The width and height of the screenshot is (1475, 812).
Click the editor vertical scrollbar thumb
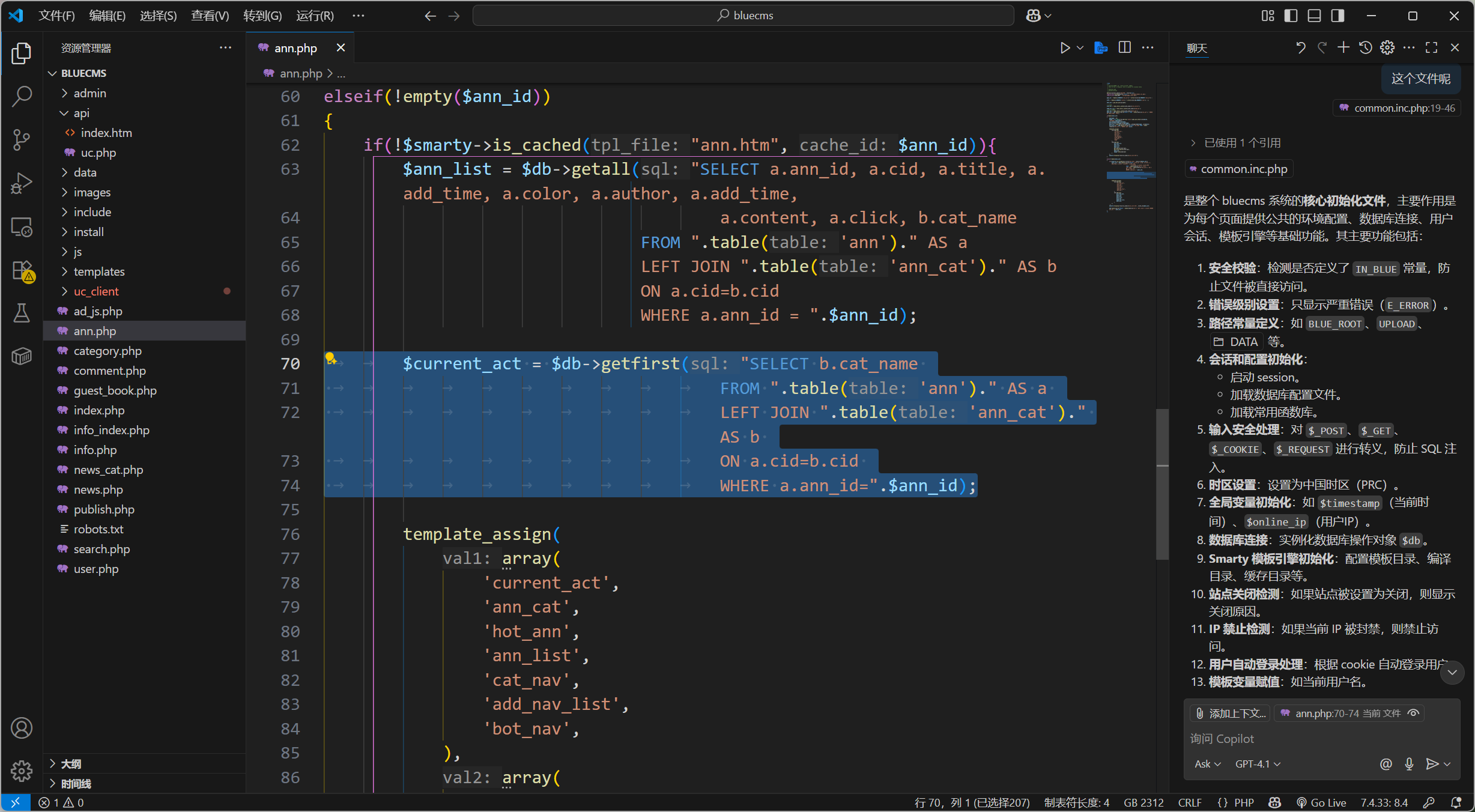click(1162, 483)
